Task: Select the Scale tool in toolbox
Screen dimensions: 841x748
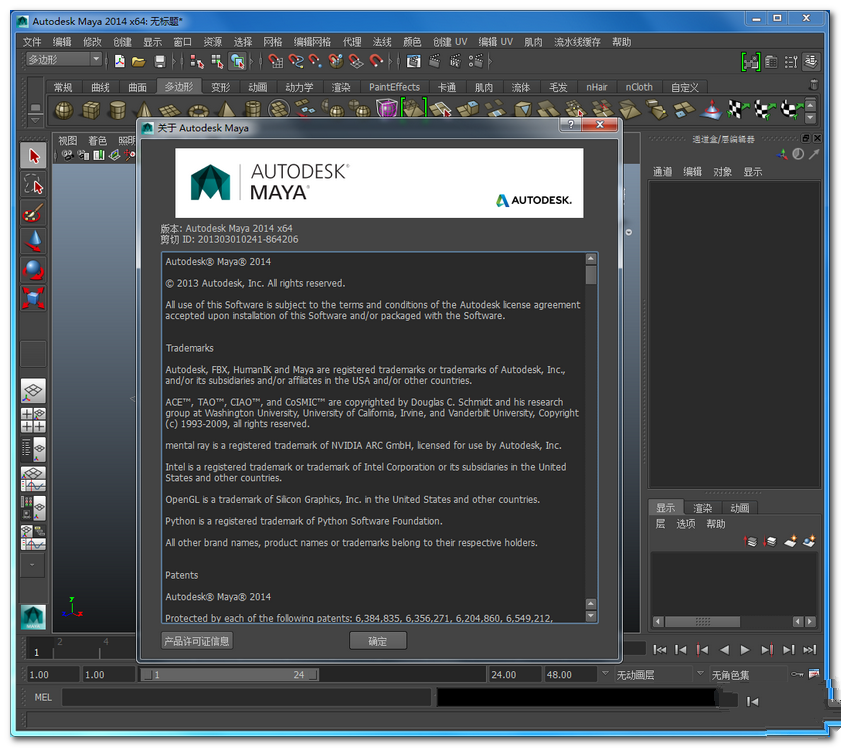Action: [x=33, y=298]
